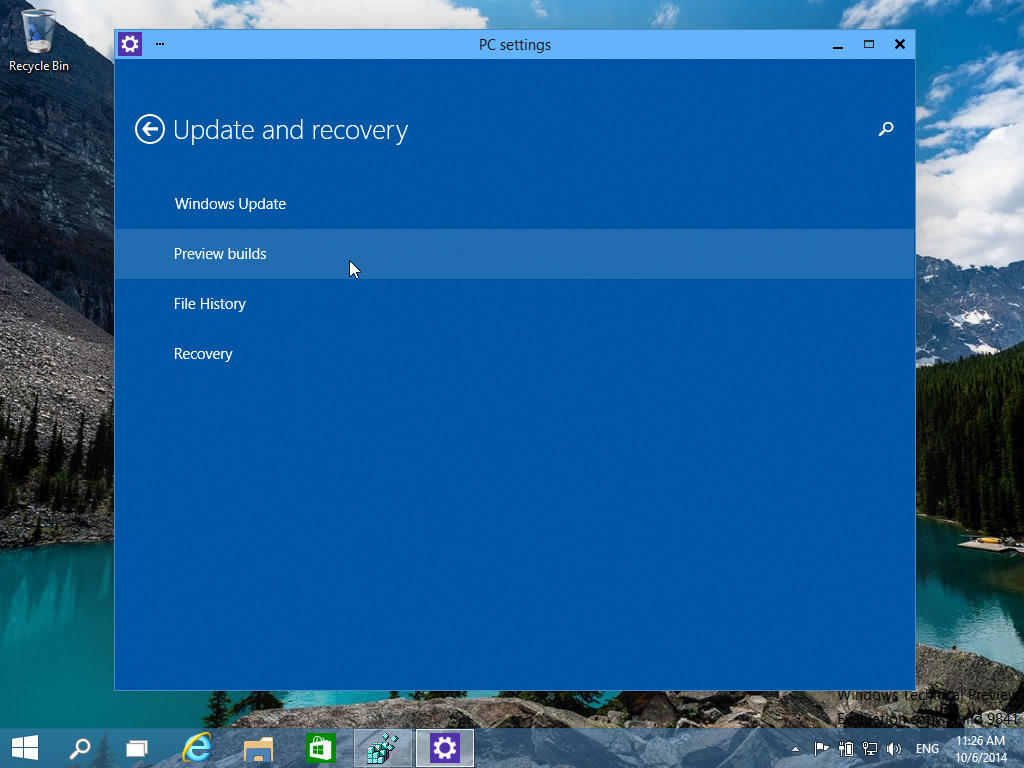The width and height of the screenshot is (1024, 768).
Task: Click the power/battery tray icon
Action: point(846,749)
